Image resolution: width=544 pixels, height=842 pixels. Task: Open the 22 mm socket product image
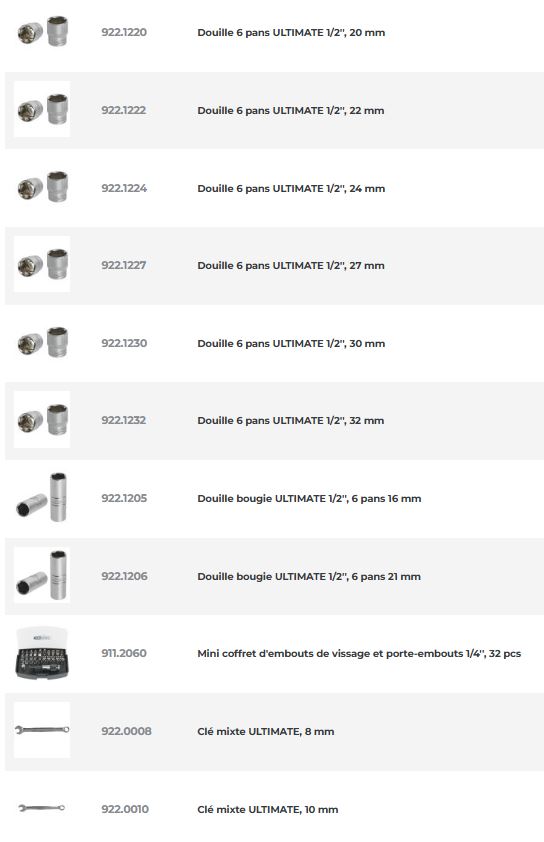(x=42, y=110)
